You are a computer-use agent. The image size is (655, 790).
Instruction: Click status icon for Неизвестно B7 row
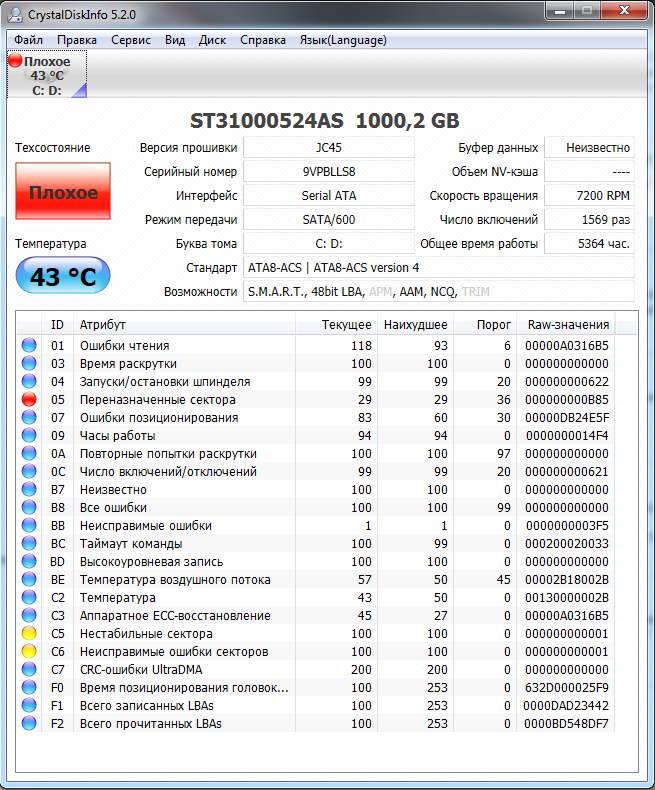click(29, 489)
